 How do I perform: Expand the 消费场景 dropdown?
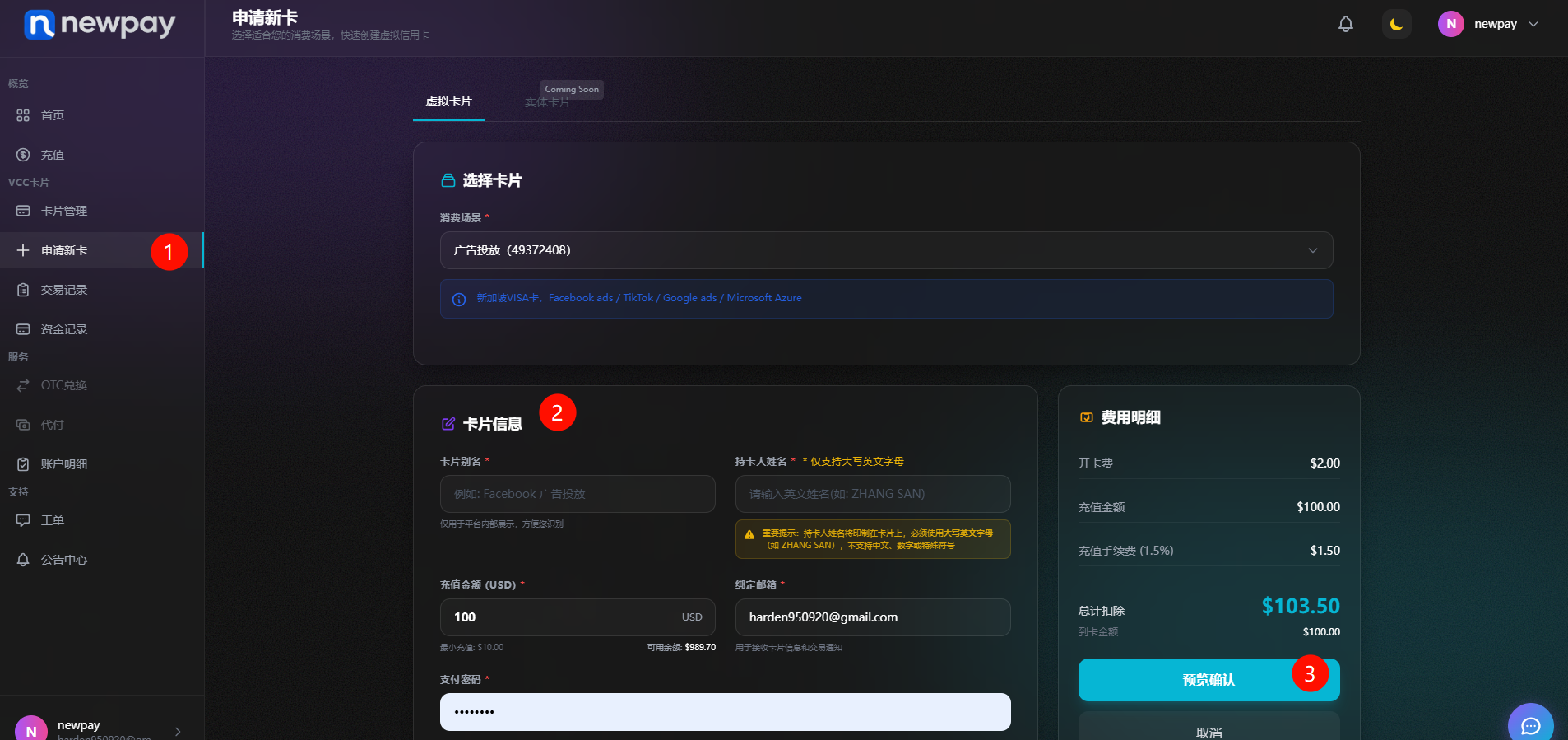click(886, 250)
